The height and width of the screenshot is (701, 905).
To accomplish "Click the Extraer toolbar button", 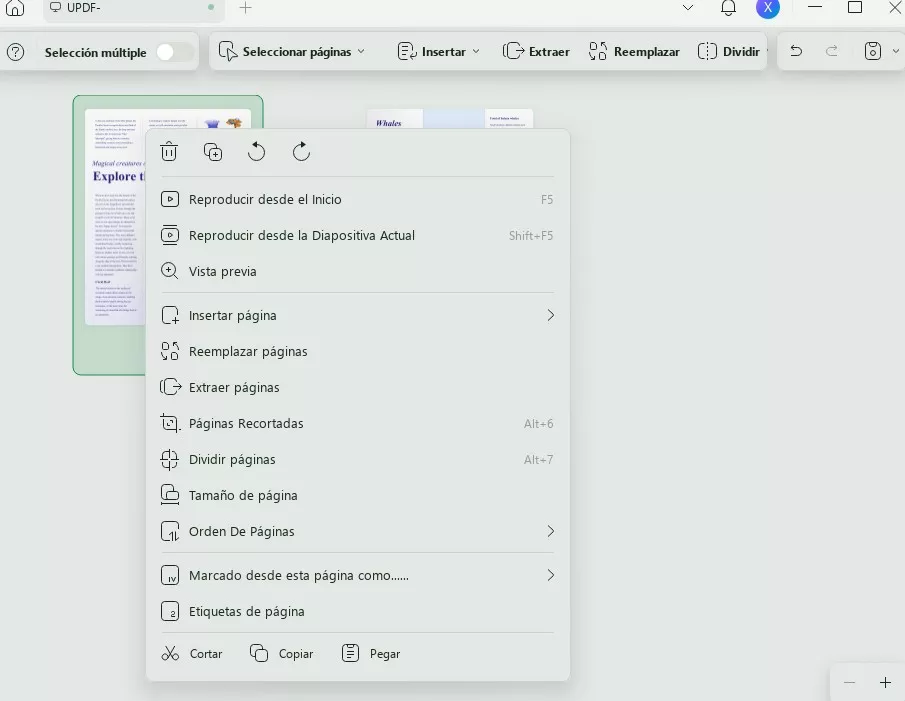I will (x=536, y=51).
